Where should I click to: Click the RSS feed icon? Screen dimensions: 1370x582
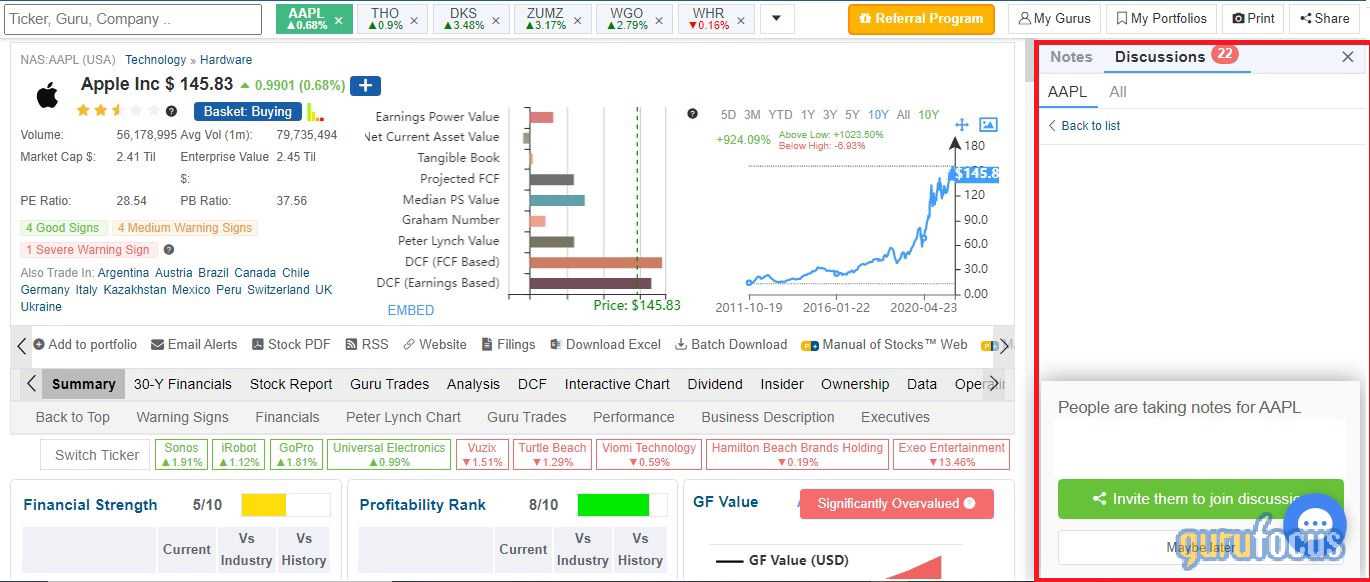click(x=366, y=344)
